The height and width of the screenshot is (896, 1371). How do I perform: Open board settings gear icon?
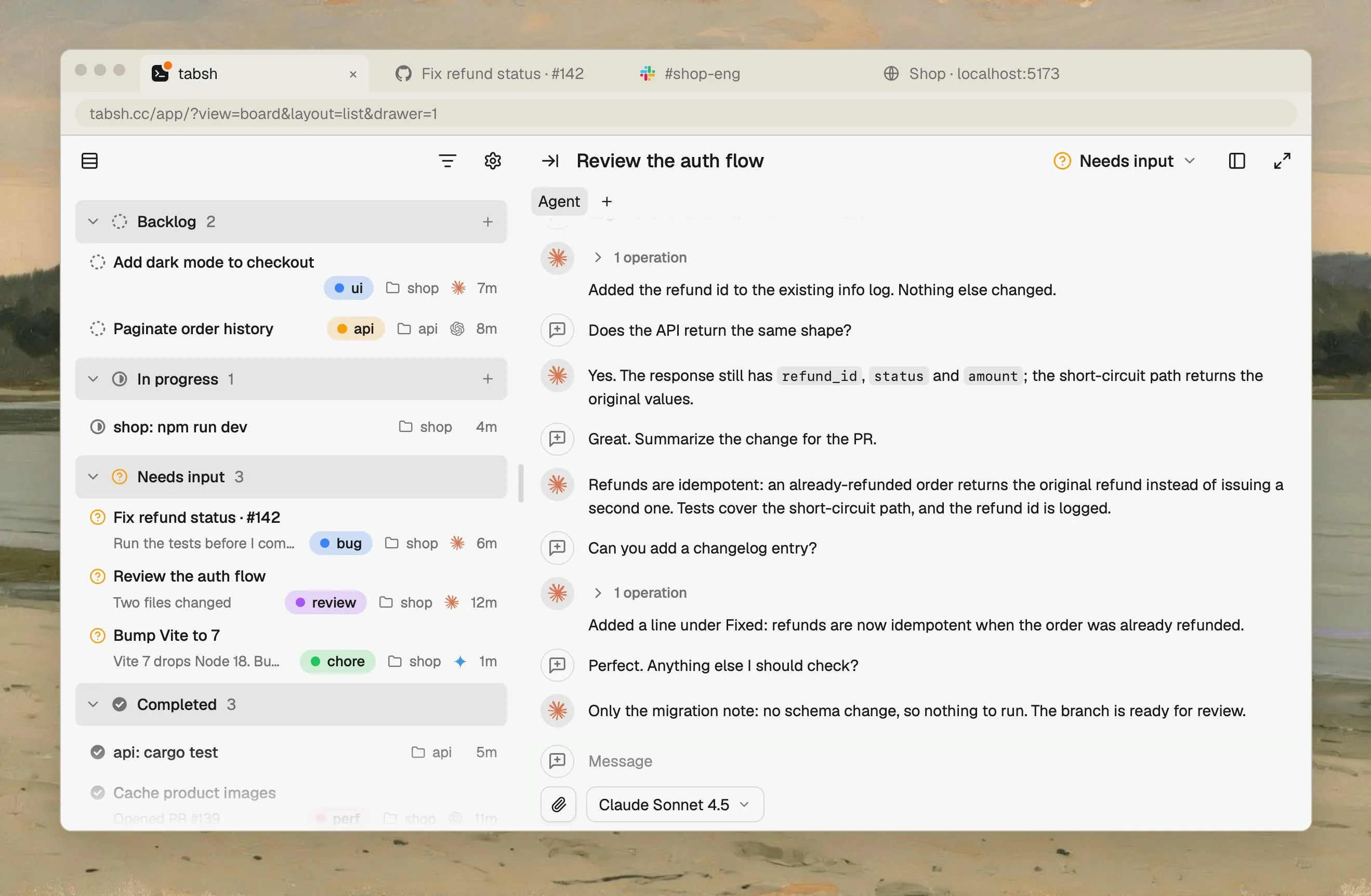(493, 161)
